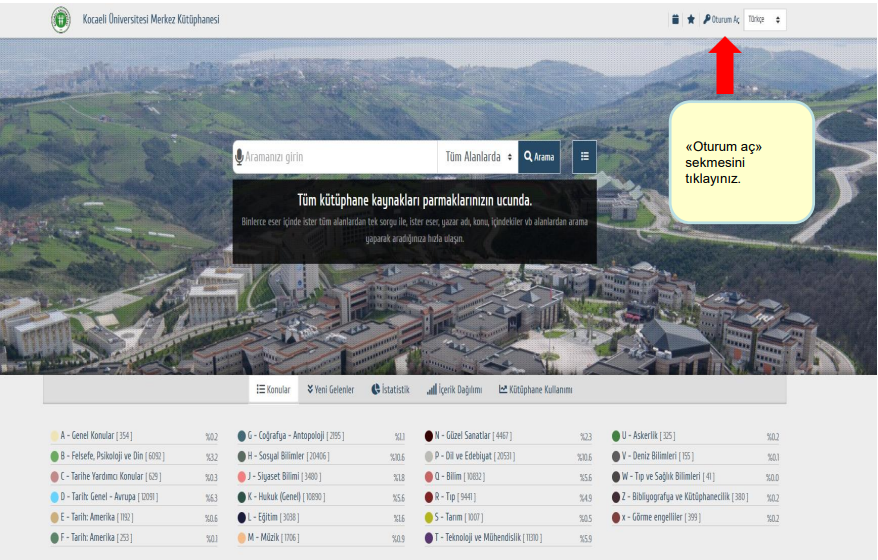Open subject F - Tarih: Amerika
The image size is (878, 560).
(x=96, y=537)
